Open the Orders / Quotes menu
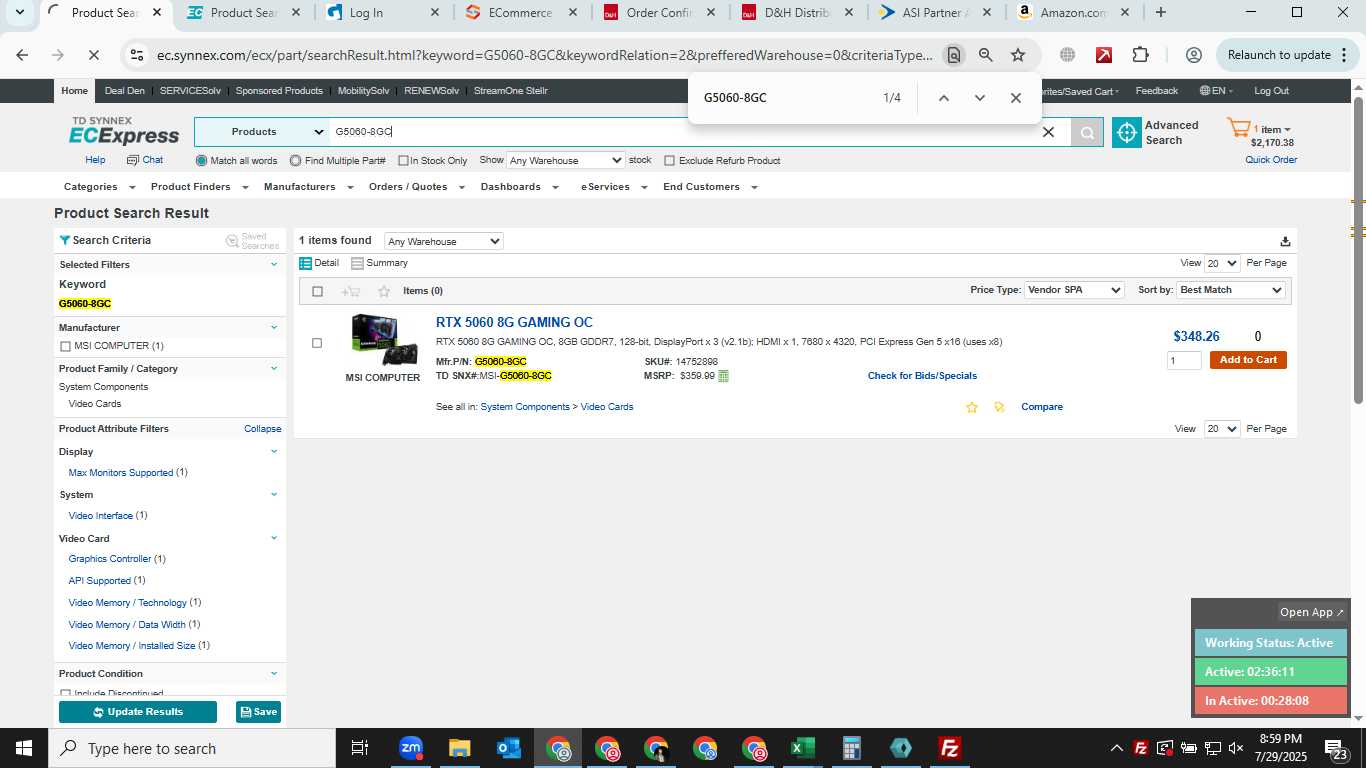Image resolution: width=1366 pixels, height=768 pixels. coord(416,187)
